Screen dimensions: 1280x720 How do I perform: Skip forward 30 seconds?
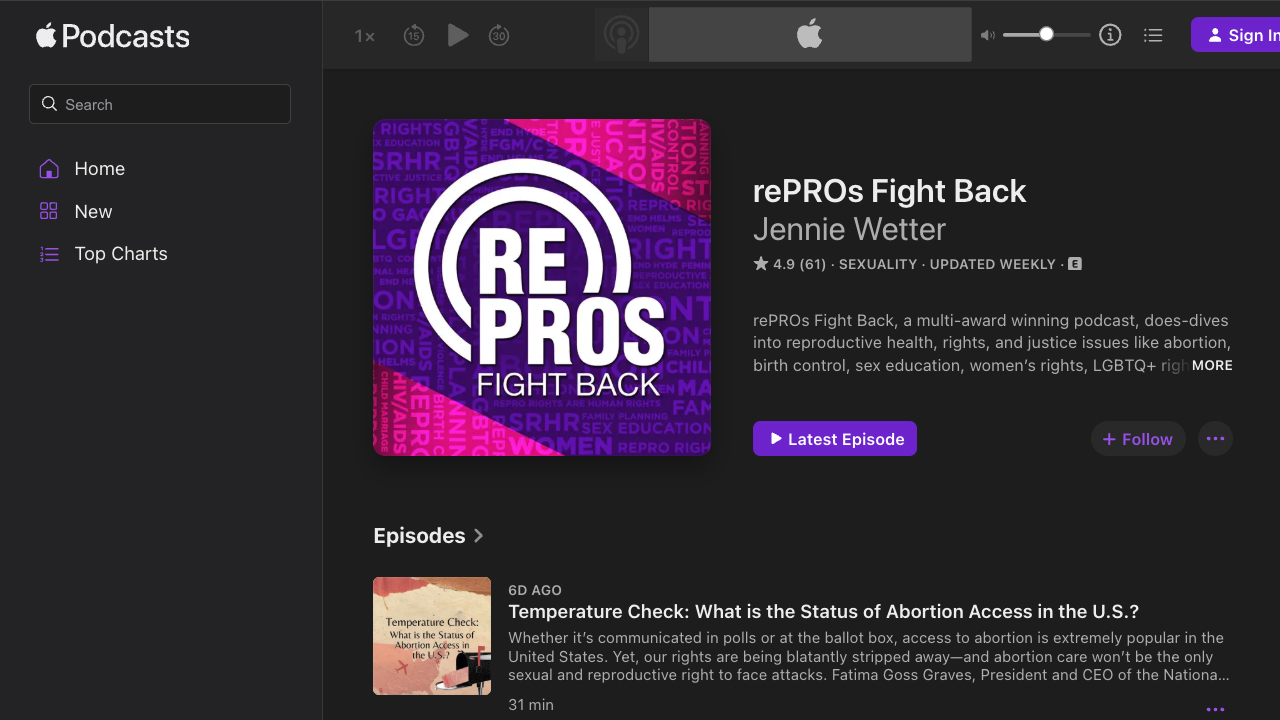click(x=499, y=36)
